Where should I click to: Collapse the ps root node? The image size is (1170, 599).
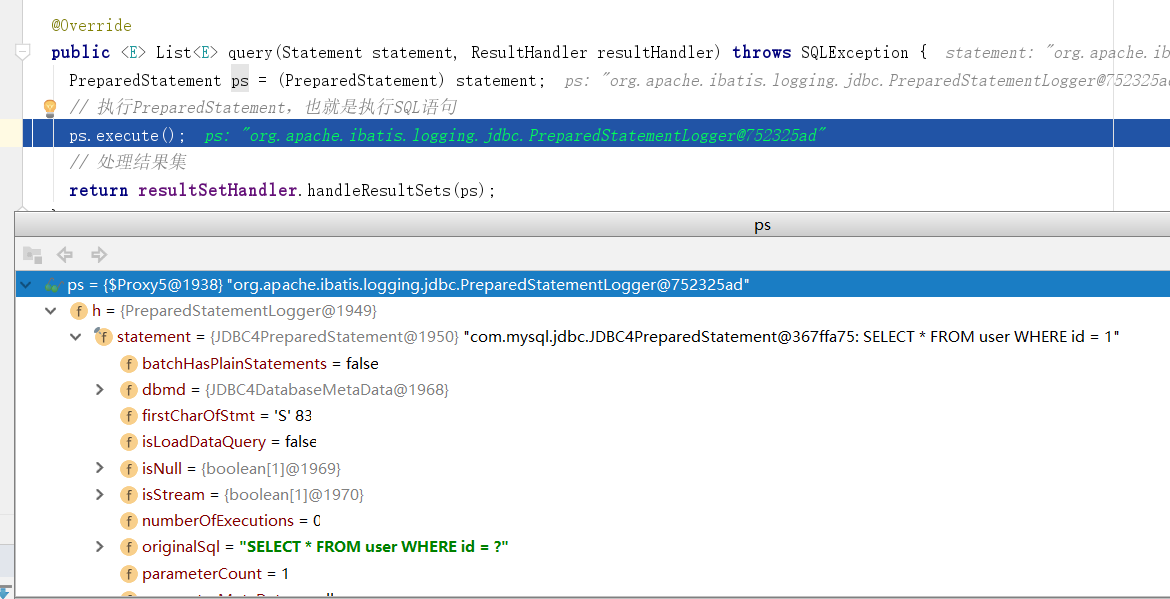point(26,284)
